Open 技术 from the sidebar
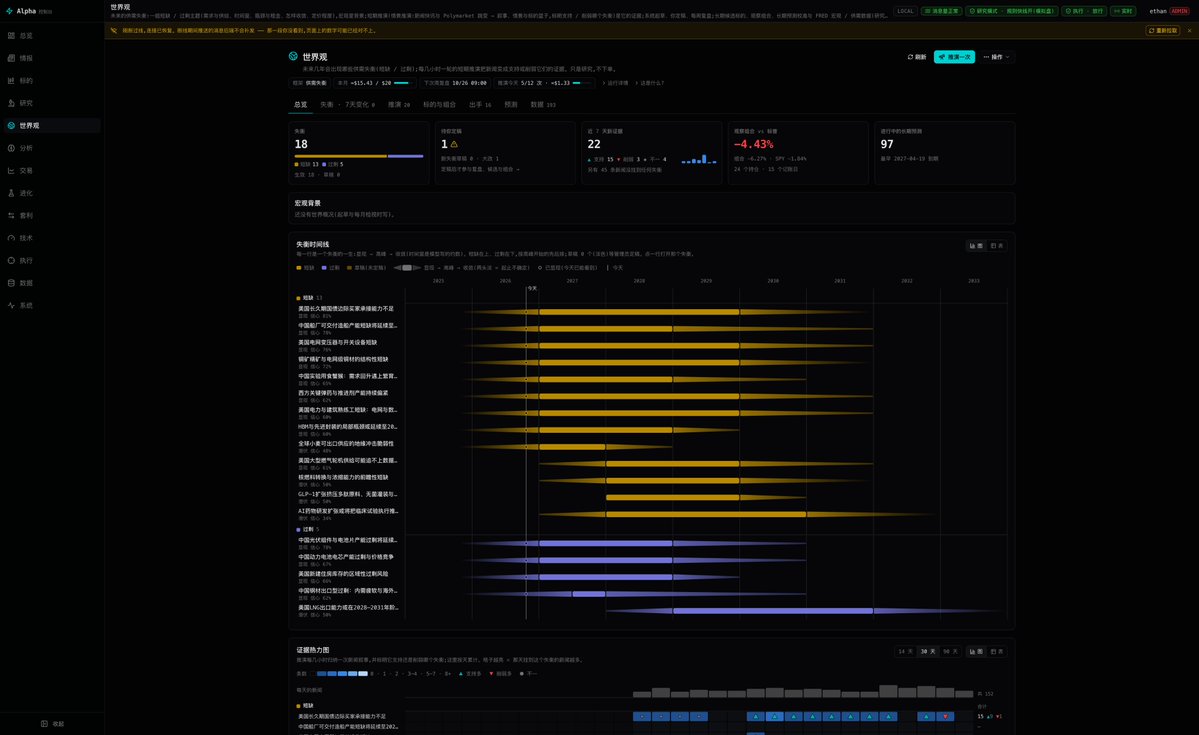 (51, 238)
